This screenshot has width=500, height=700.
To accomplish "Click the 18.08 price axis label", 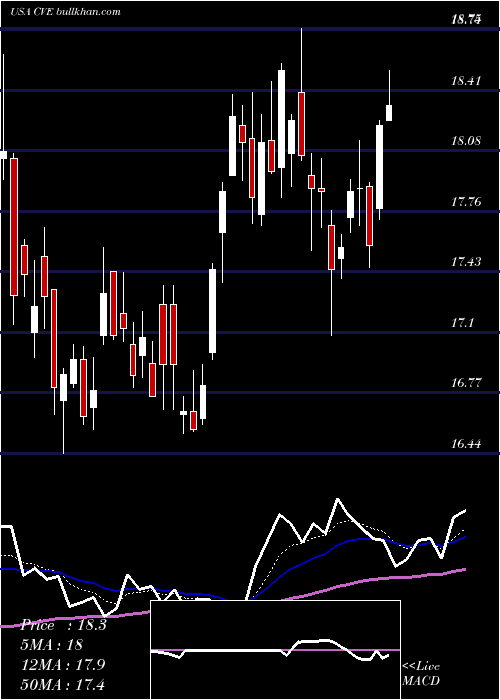I will coord(467,141).
